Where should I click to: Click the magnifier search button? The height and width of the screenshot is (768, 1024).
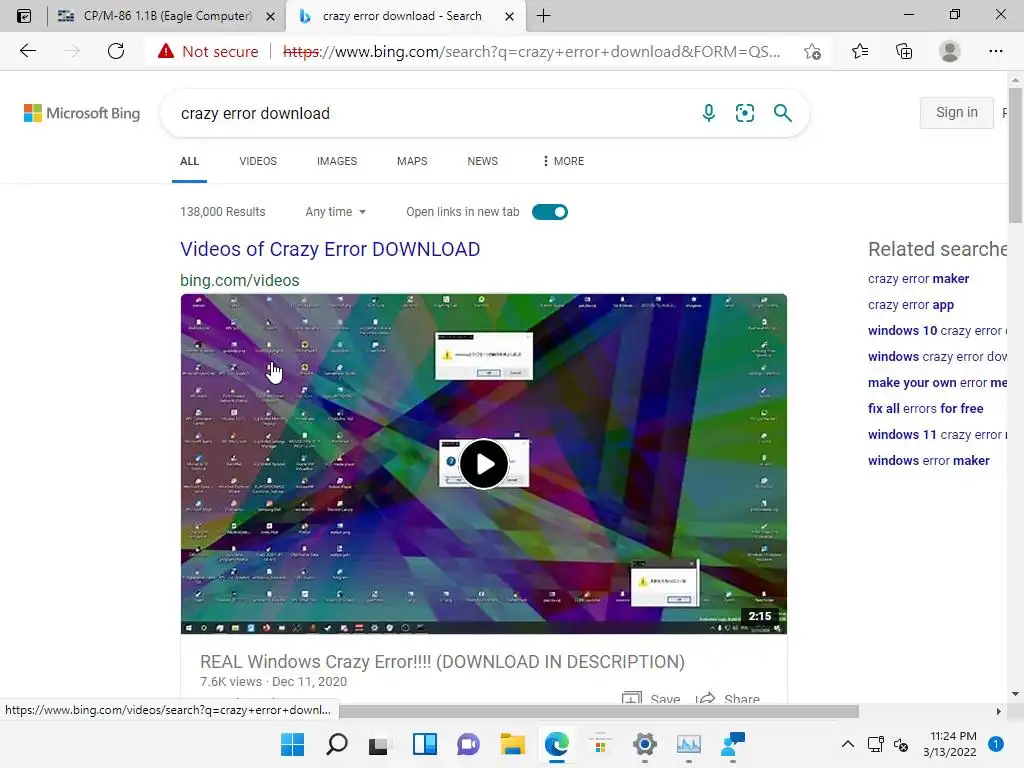[782, 113]
